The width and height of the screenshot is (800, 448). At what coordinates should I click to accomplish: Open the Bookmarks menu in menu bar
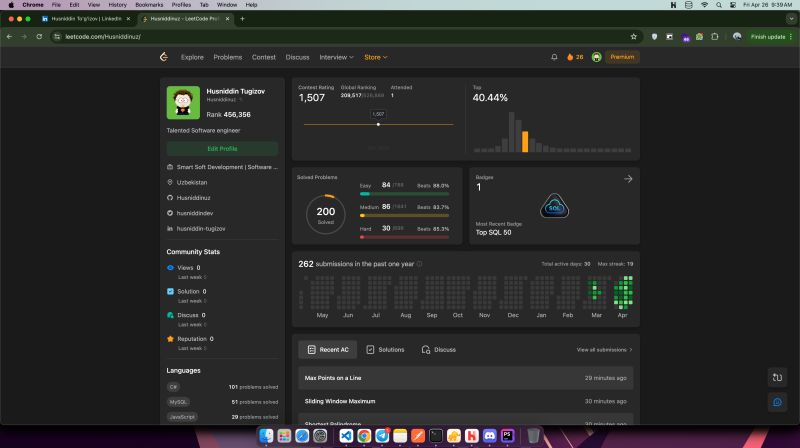click(149, 5)
